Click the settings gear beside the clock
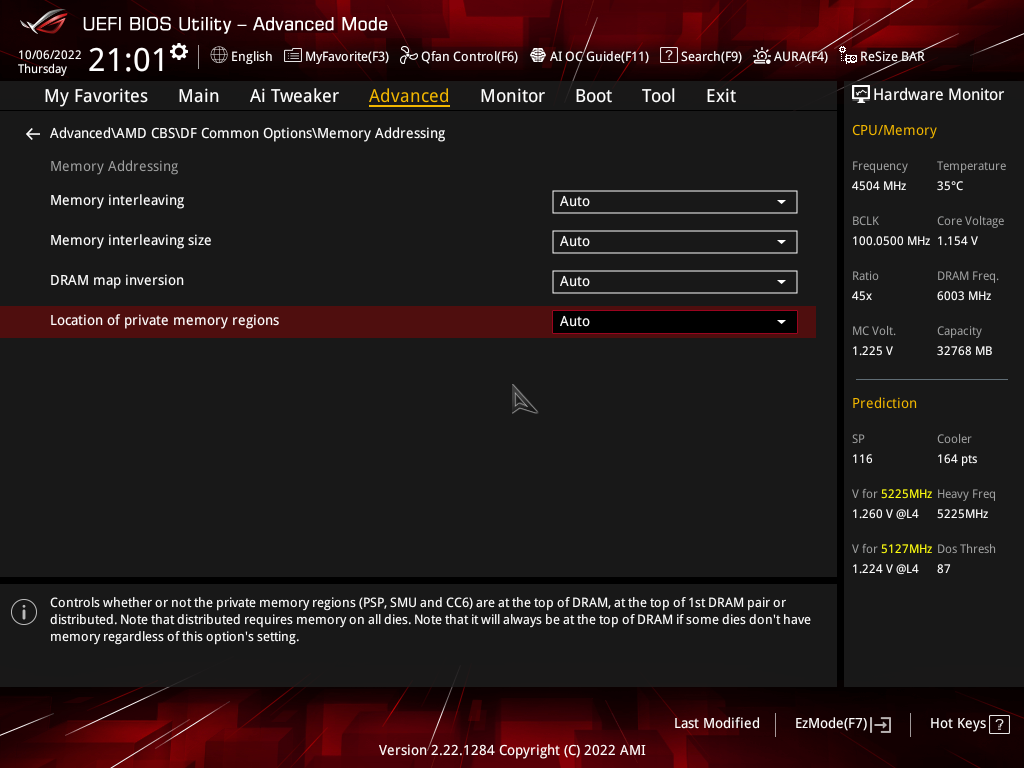Image resolution: width=1024 pixels, height=768 pixels. pyautogui.click(x=179, y=52)
